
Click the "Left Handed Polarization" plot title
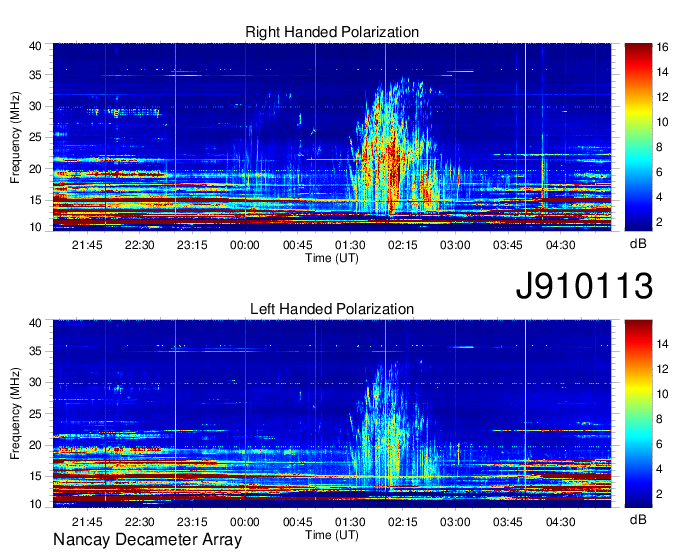[x=332, y=309]
